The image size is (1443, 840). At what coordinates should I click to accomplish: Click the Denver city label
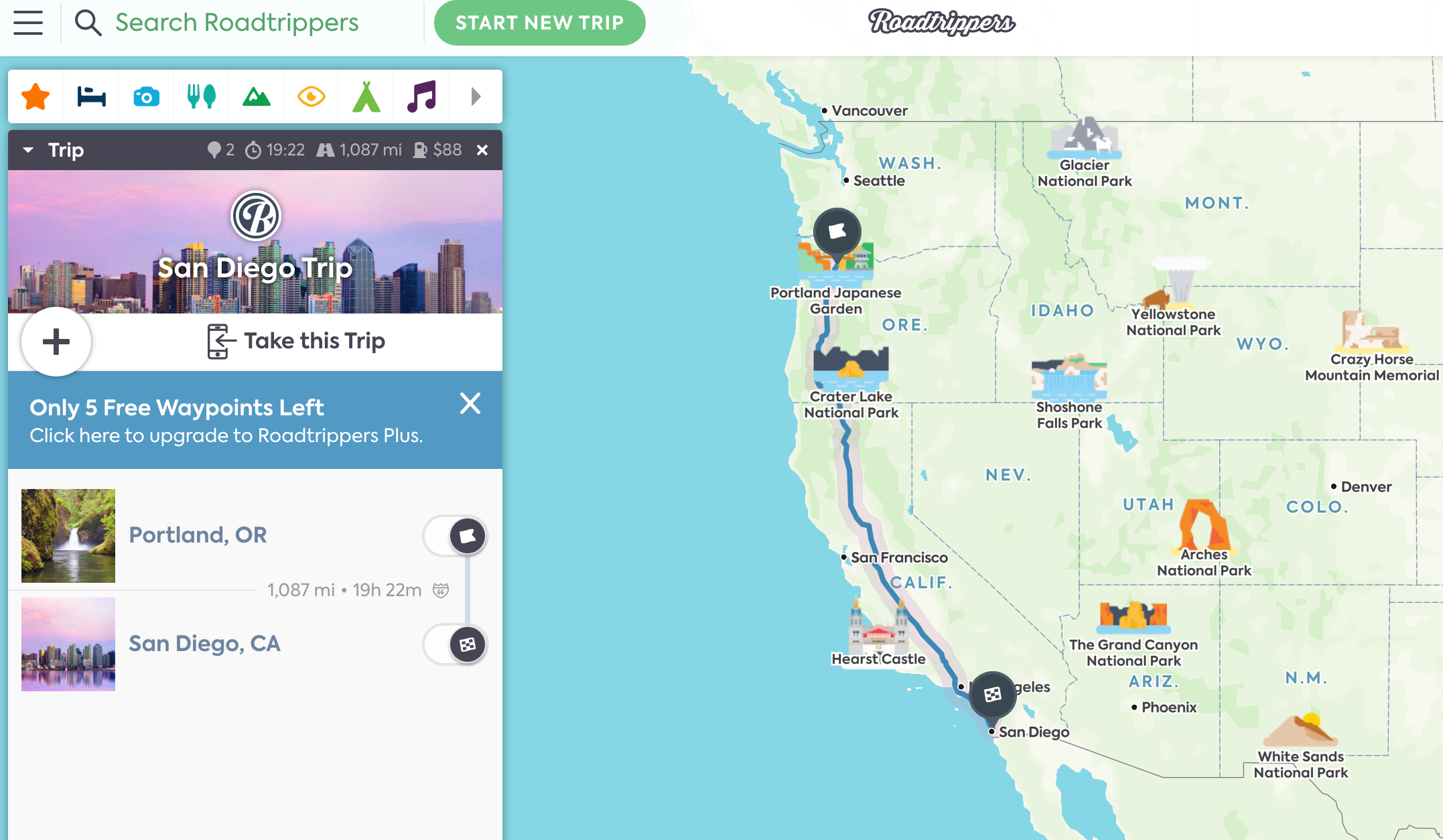coord(1366,487)
